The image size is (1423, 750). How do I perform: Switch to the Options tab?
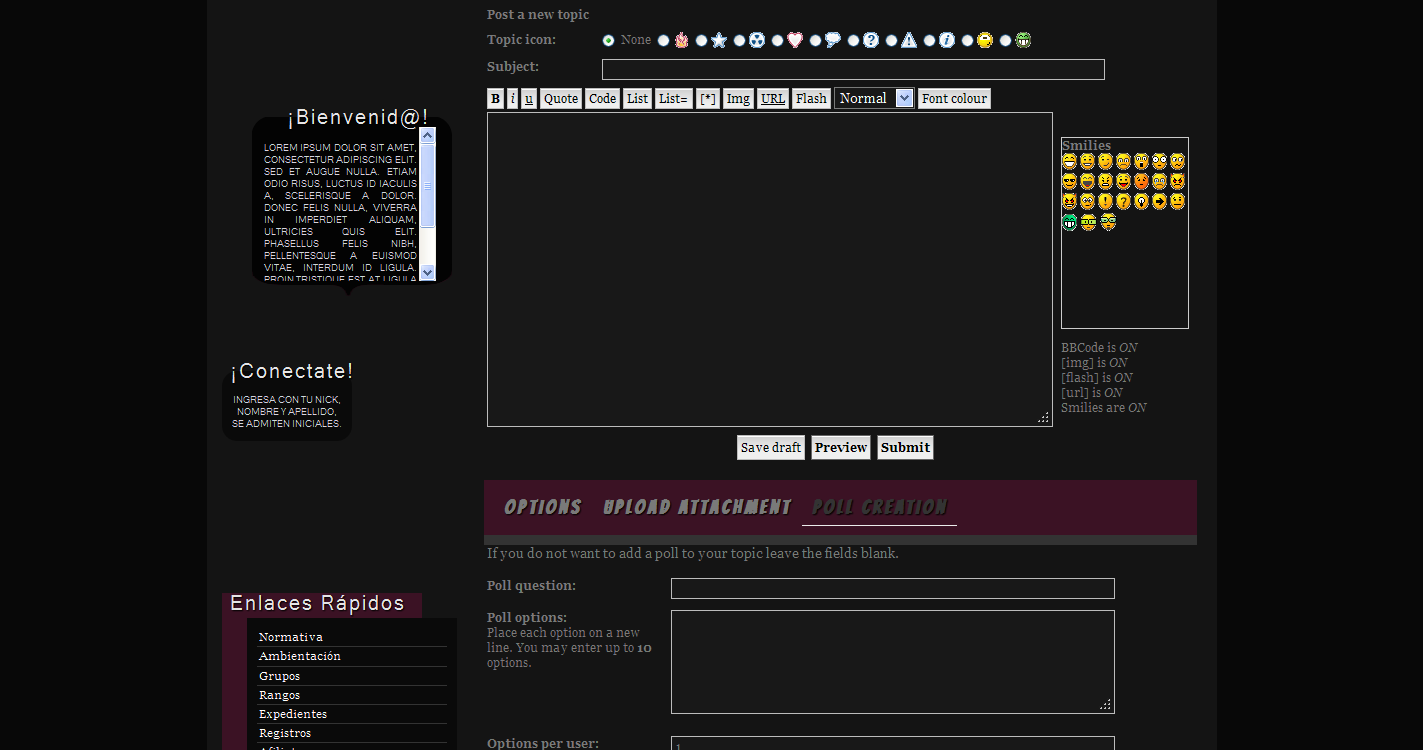coord(542,507)
